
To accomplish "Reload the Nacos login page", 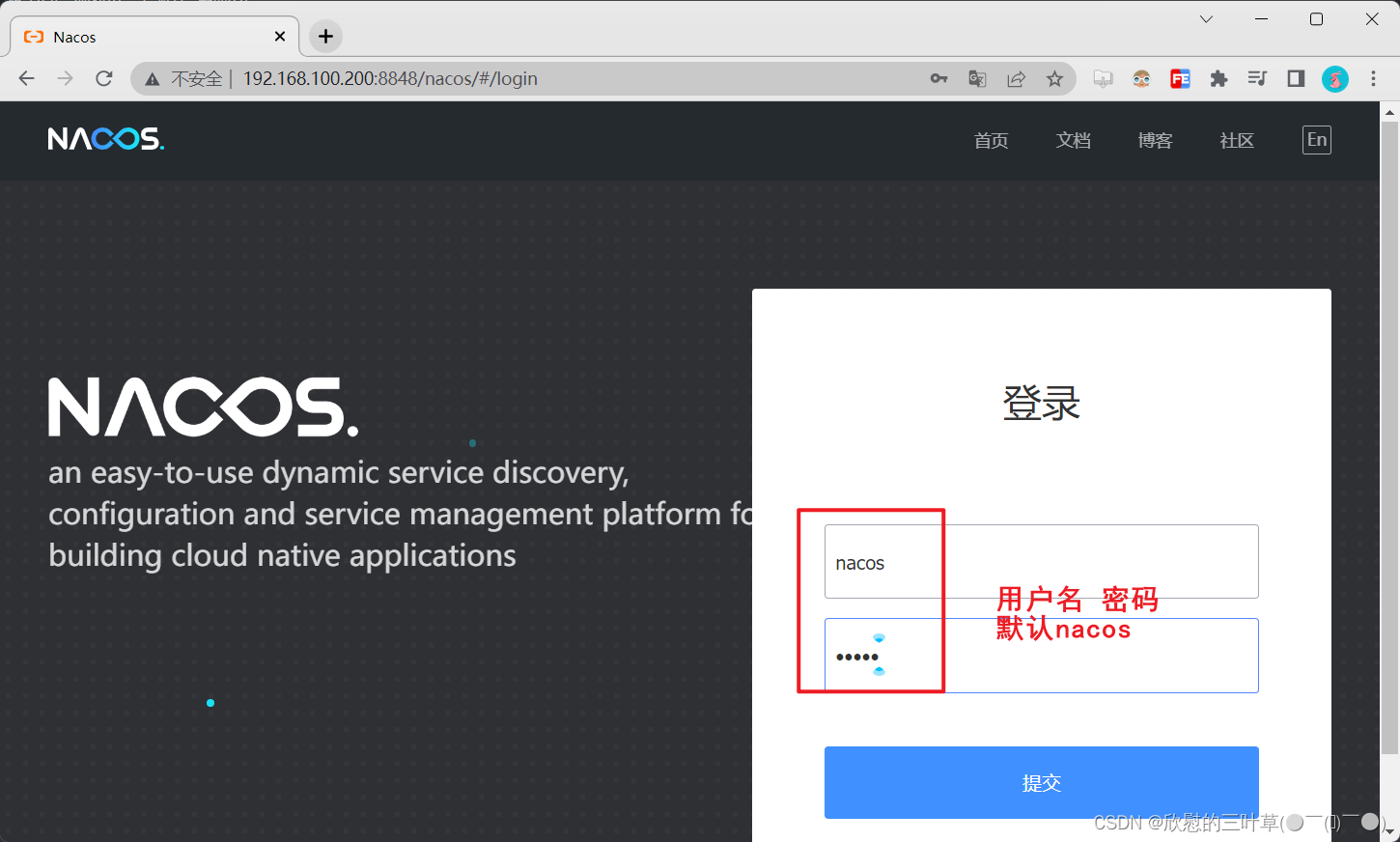I will [x=104, y=78].
